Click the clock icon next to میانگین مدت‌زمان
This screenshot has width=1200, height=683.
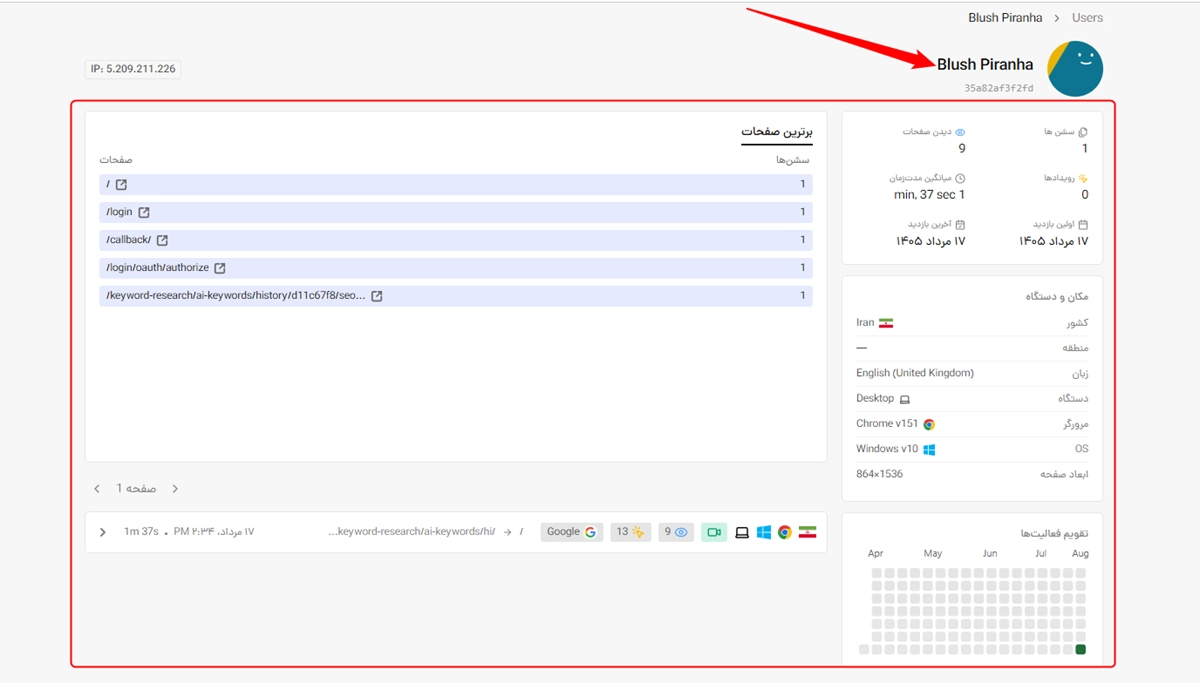[x=960, y=178]
